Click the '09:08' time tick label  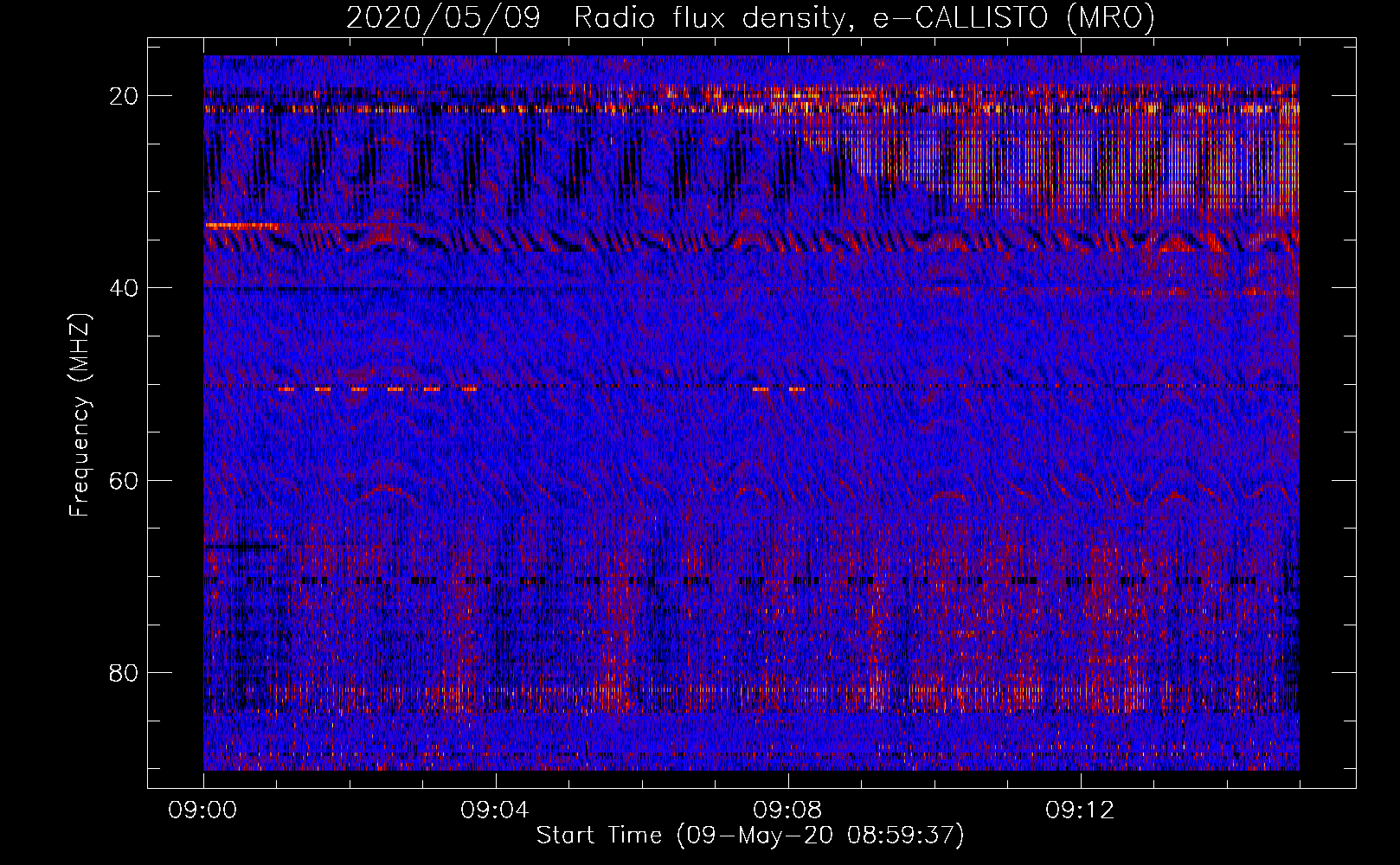tap(787, 811)
